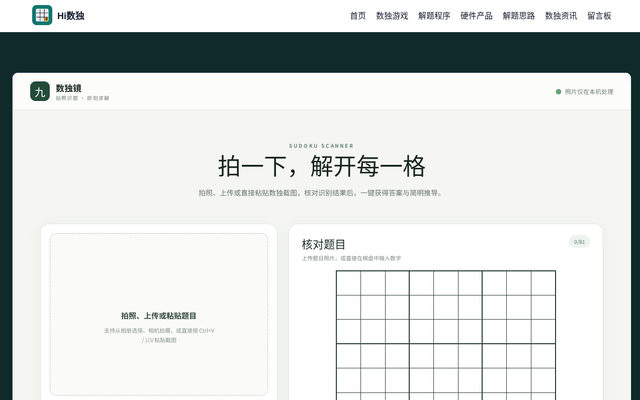The width and height of the screenshot is (640, 400).
Task: Open the 首页 menu item
Action: 358,16
